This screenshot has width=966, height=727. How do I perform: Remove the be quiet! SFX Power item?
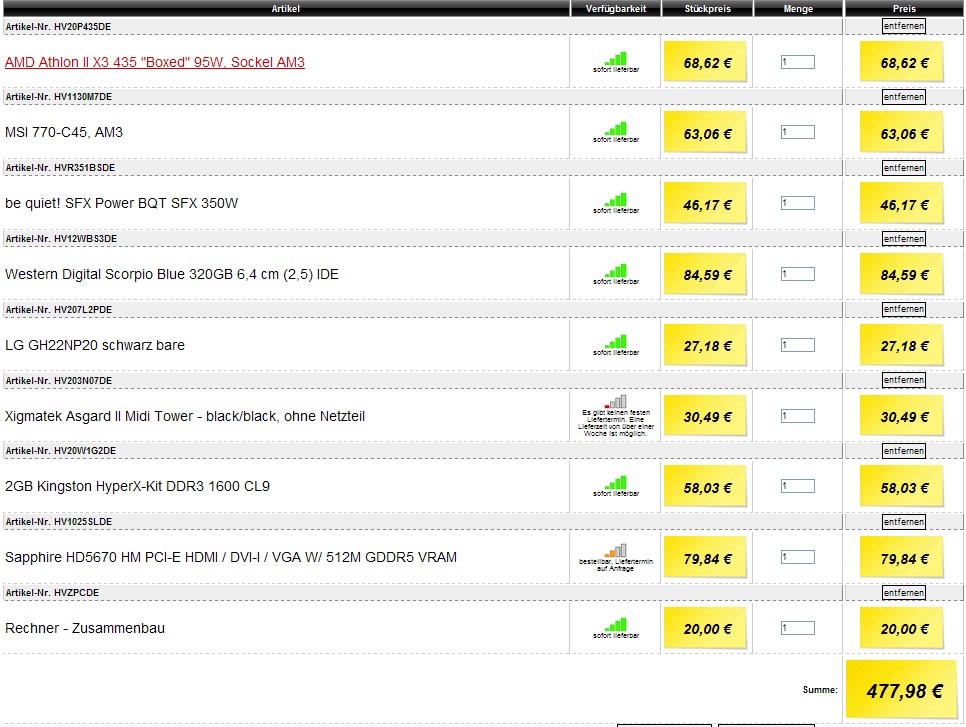pyautogui.click(x=904, y=168)
